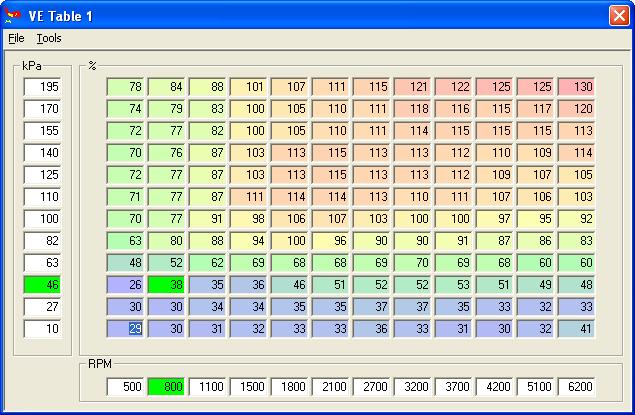
Task: Click the VE Table app icon in title bar
Action: 14,15
